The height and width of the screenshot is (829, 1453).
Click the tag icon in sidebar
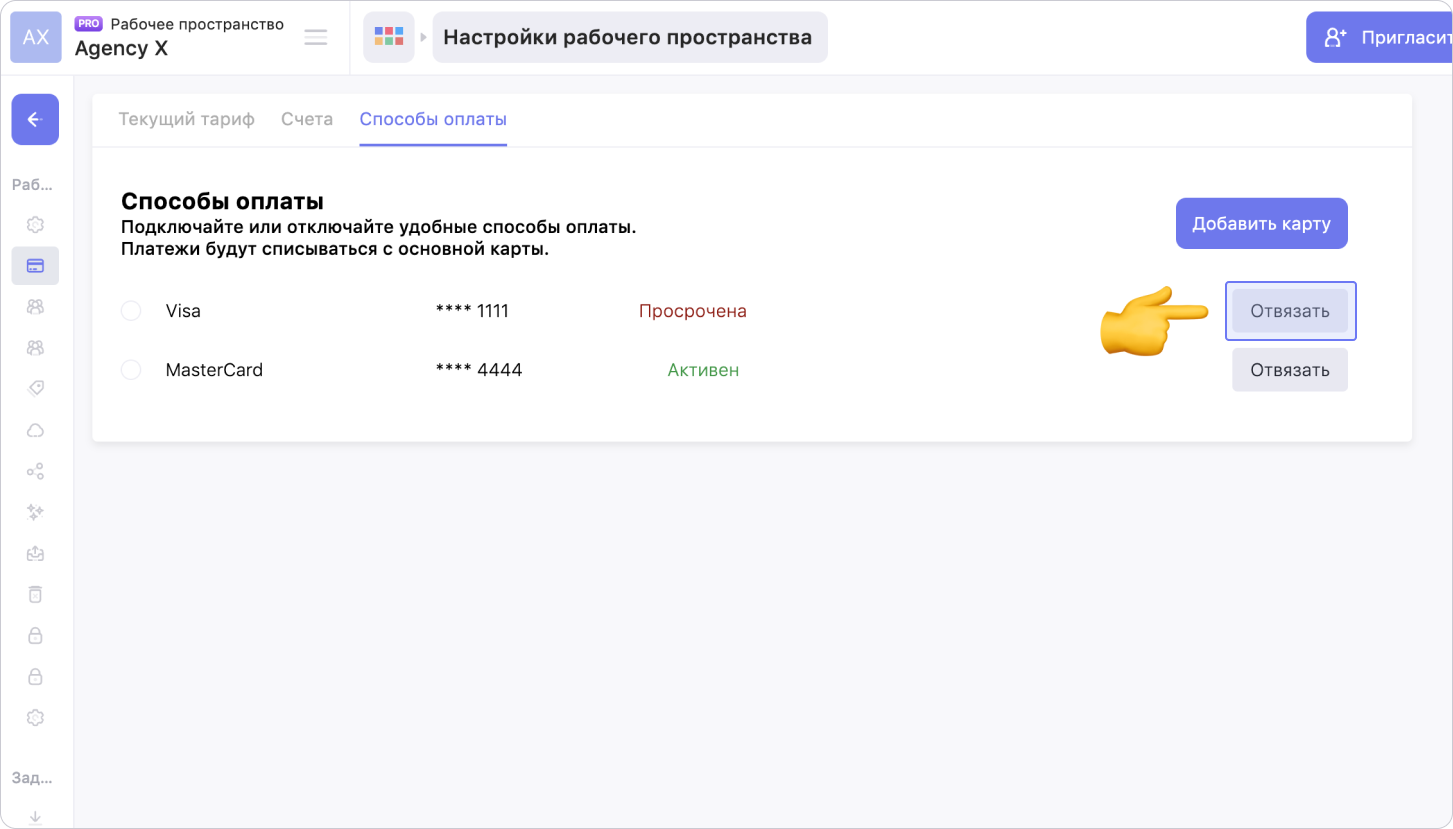[x=35, y=388]
